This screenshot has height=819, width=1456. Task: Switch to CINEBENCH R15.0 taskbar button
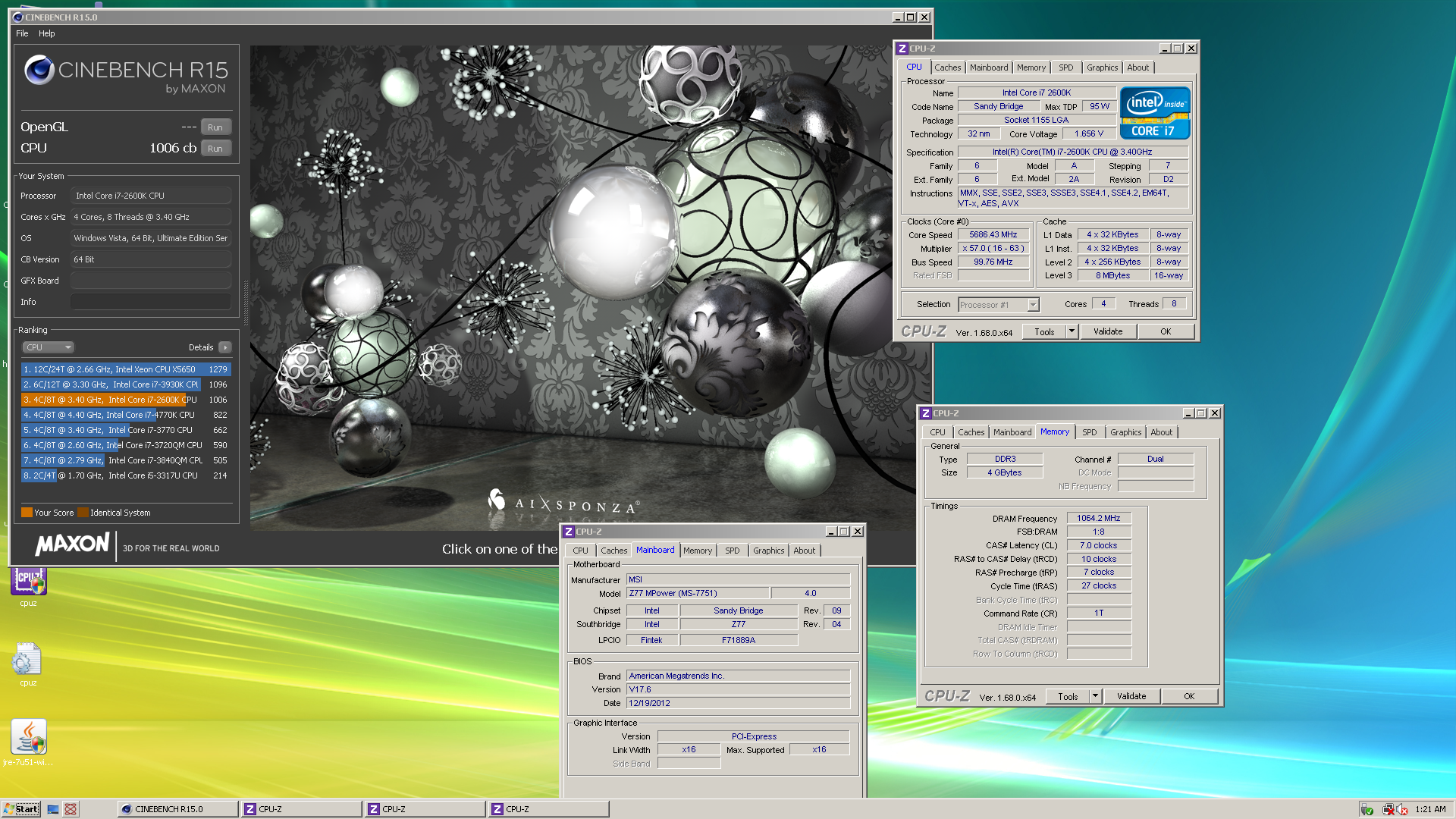pyautogui.click(x=177, y=809)
